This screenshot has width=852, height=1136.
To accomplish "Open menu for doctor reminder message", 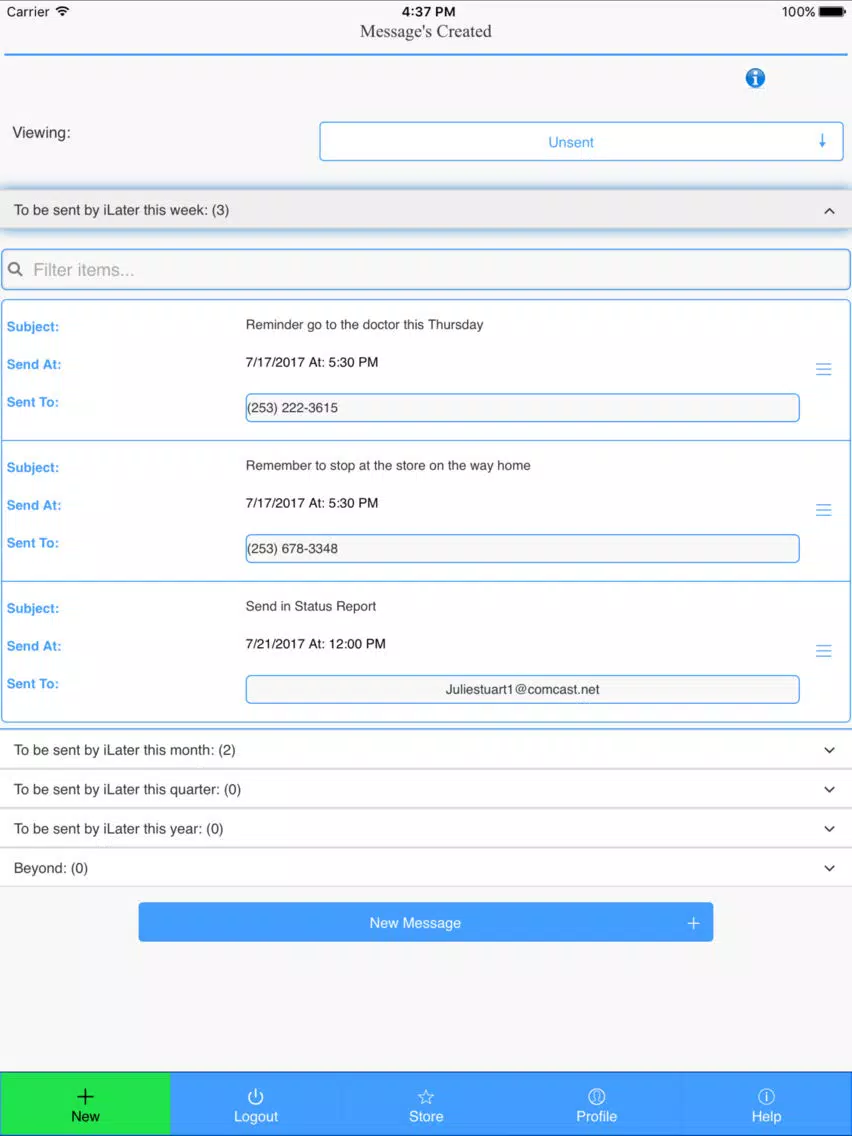I will pos(824,369).
